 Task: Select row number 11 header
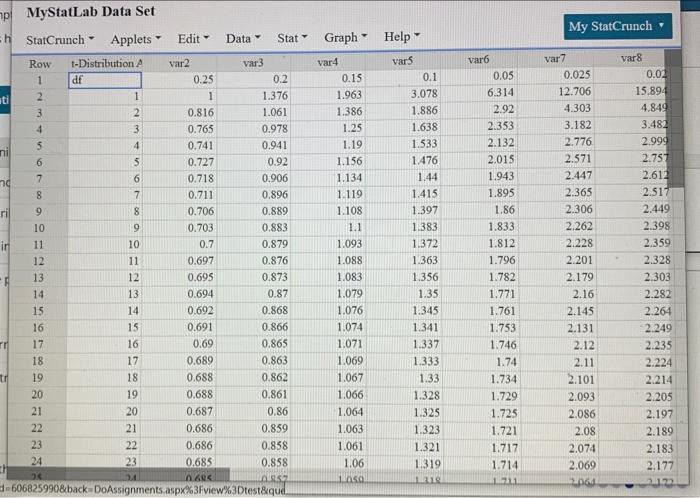(x=39, y=245)
